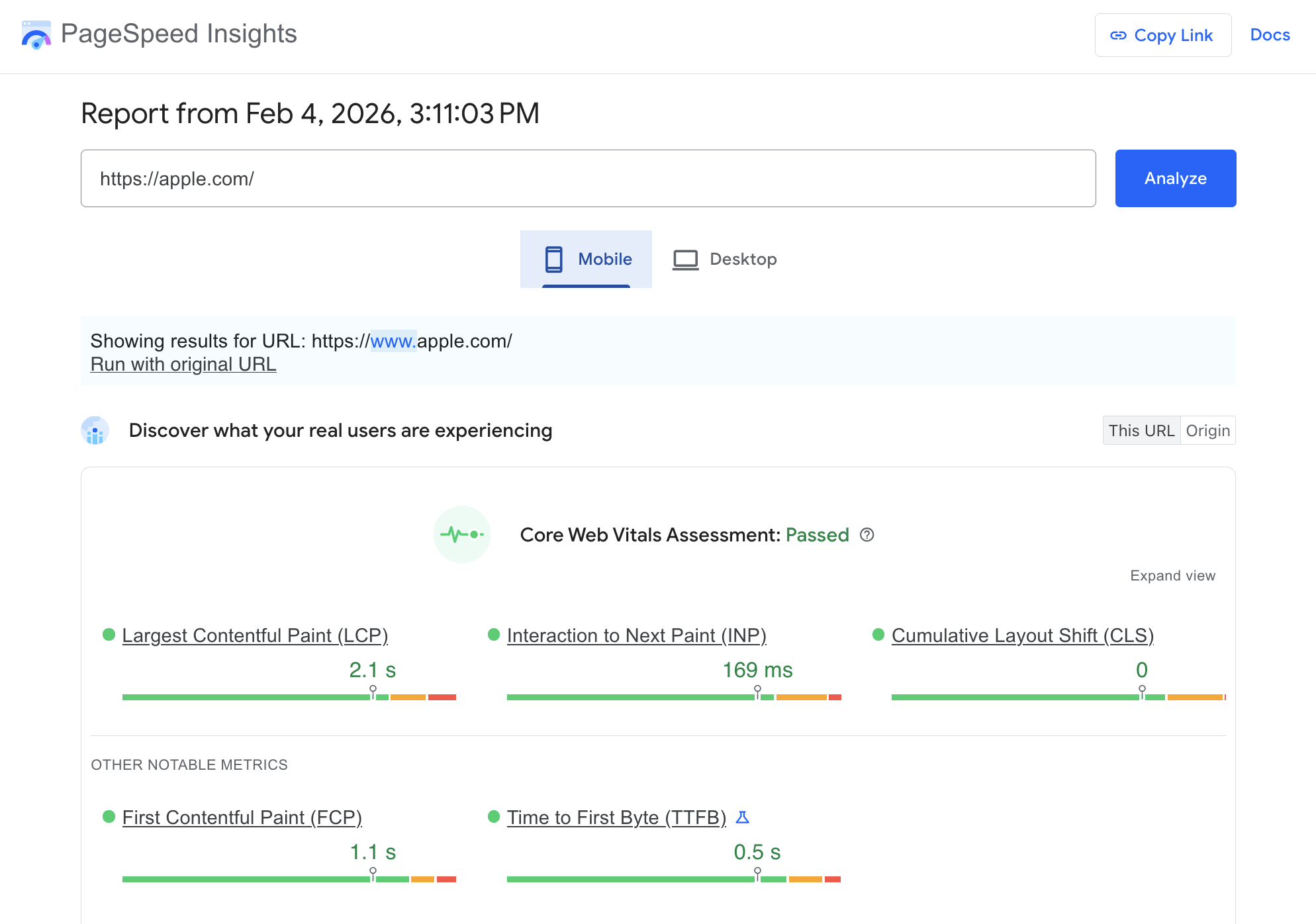Open the Largest Contentful Paint metric link
This screenshot has height=924, width=1316.
[255, 635]
